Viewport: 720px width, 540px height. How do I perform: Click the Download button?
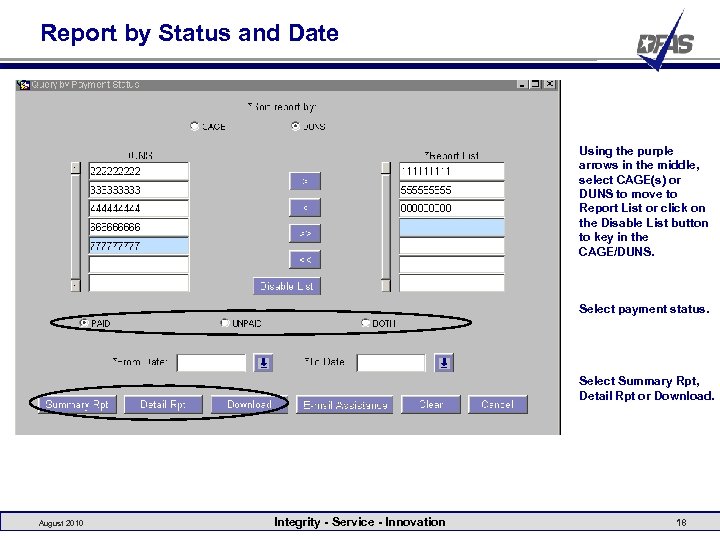coord(249,405)
